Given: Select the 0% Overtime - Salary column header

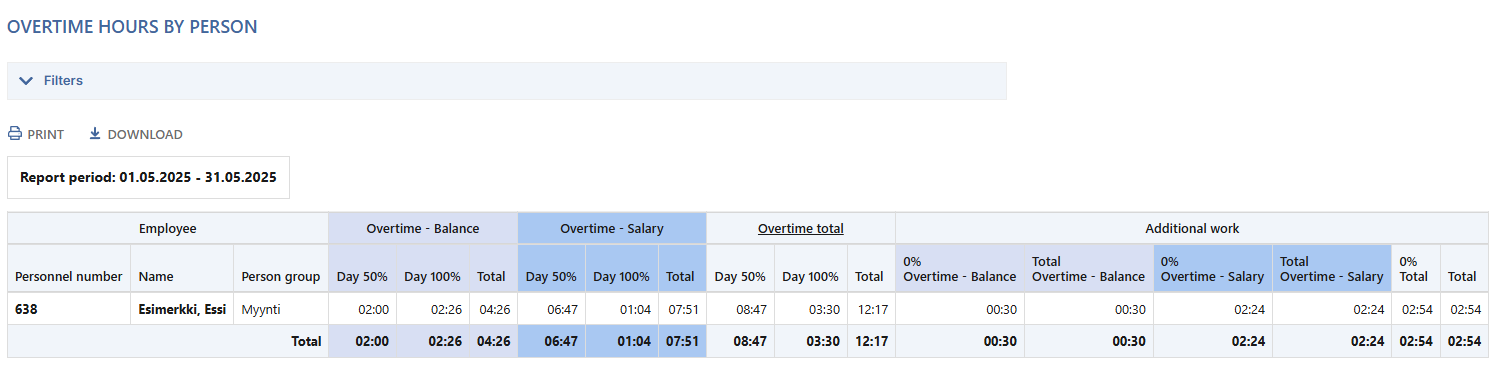Looking at the screenshot, I should 1213,269.
